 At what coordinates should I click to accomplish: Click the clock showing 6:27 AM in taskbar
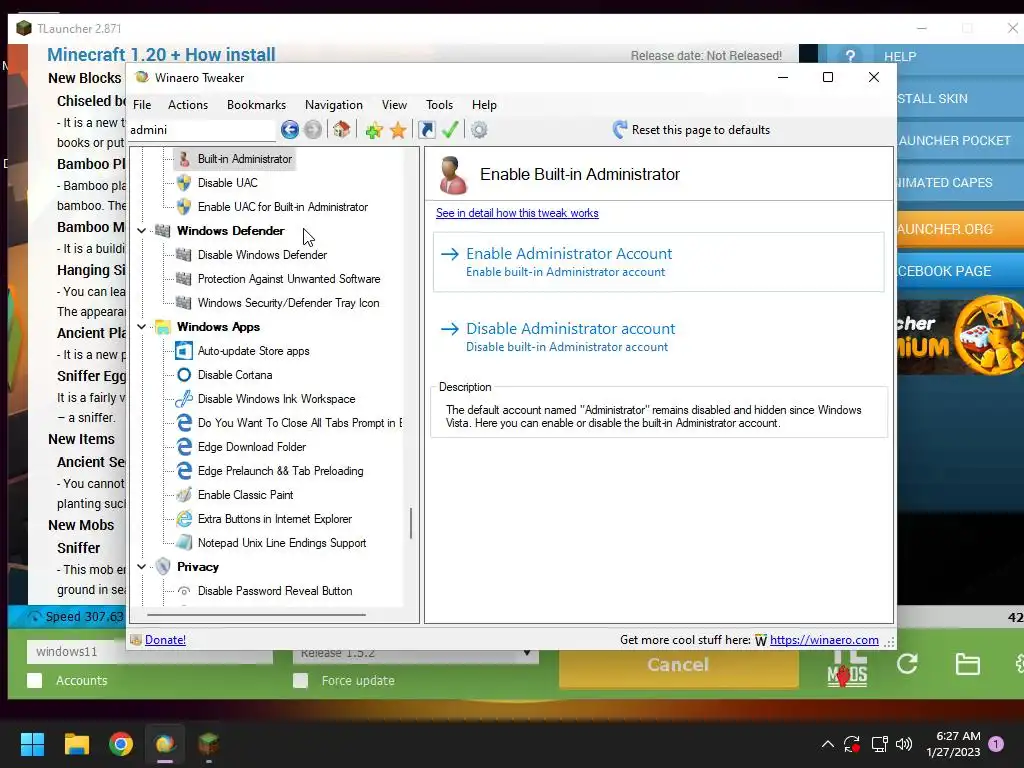pyautogui.click(x=953, y=744)
